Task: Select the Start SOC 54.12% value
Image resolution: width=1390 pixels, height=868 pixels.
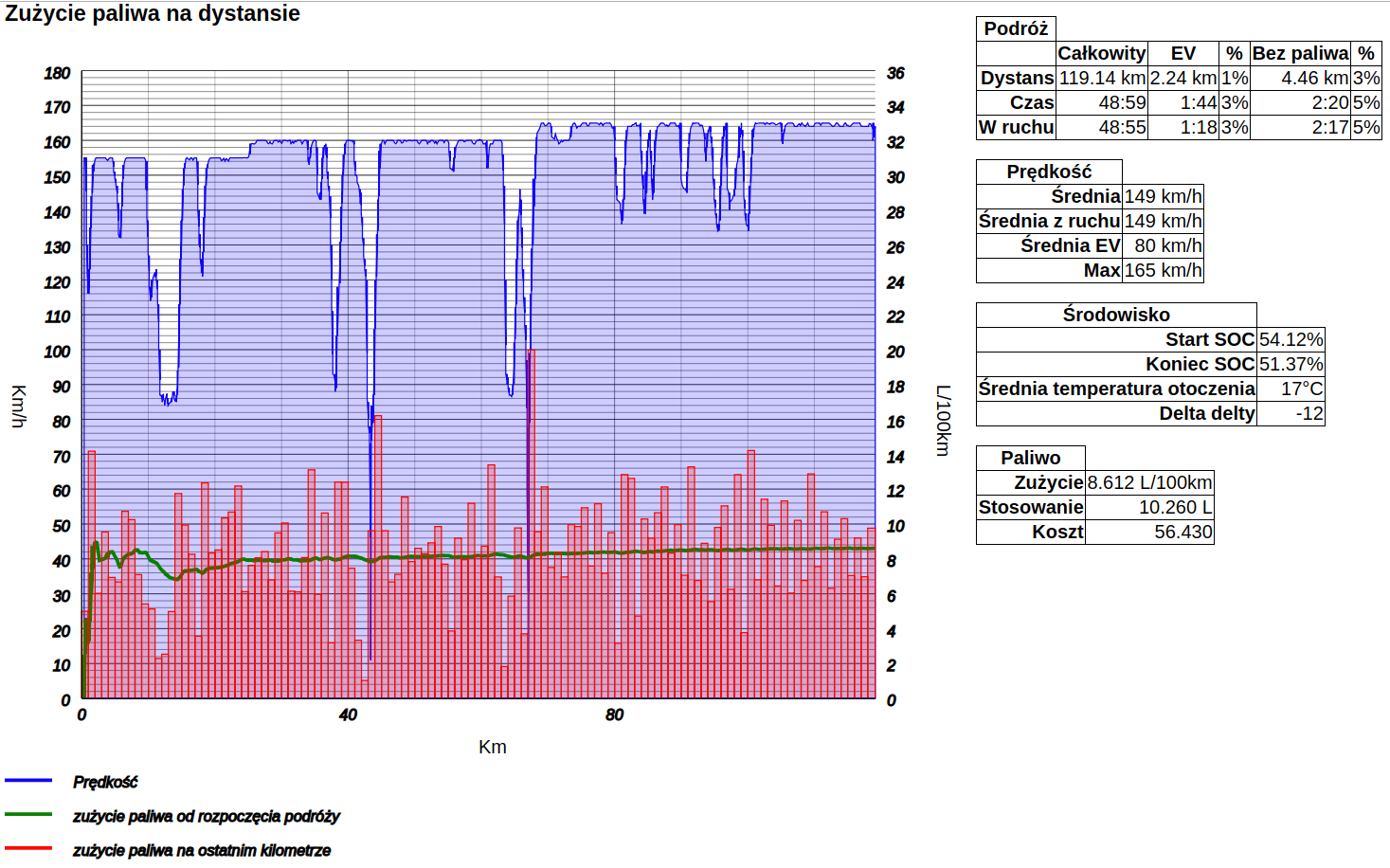Action: pos(1291,340)
